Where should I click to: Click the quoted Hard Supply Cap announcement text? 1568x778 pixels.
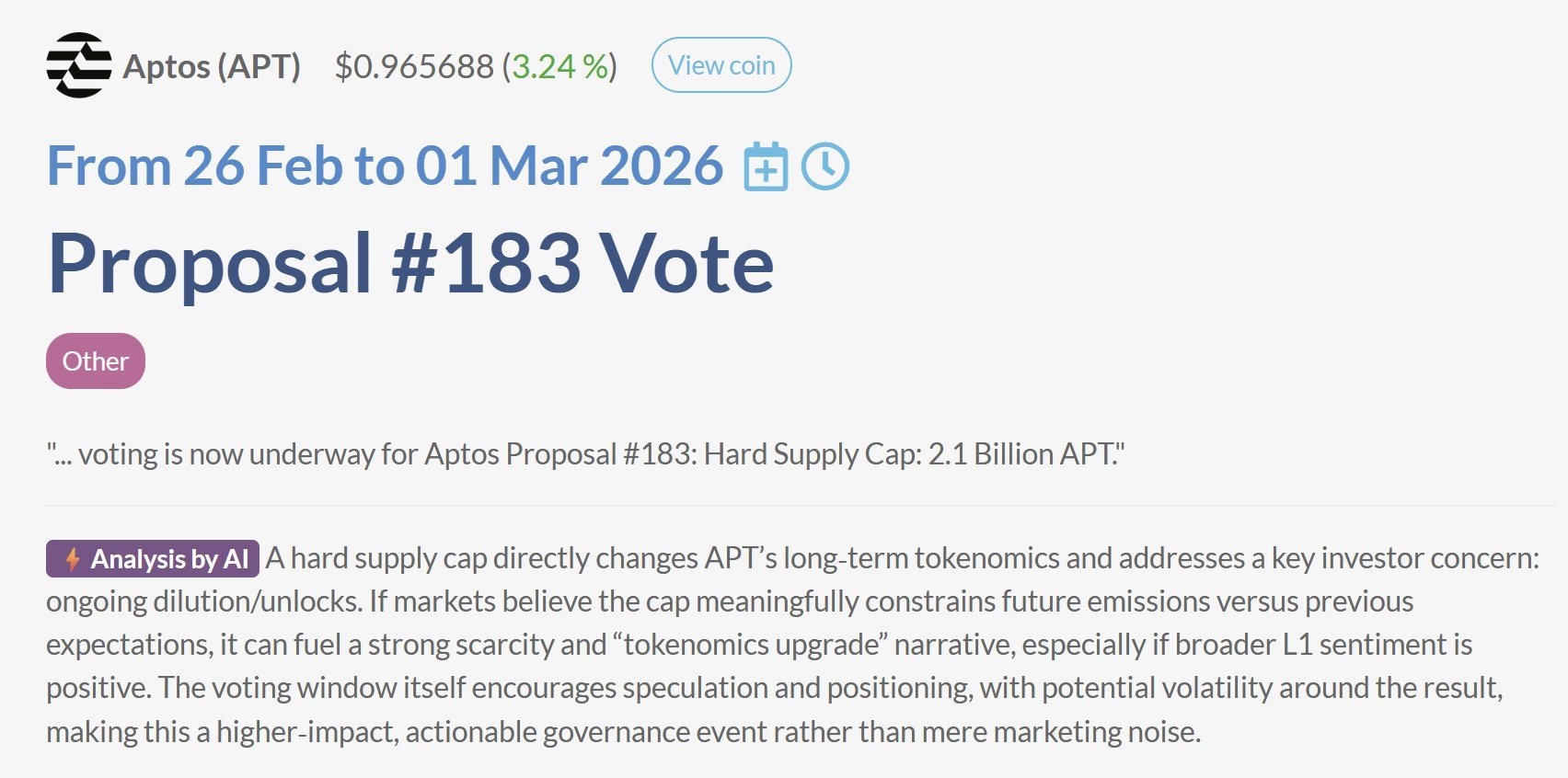click(585, 454)
